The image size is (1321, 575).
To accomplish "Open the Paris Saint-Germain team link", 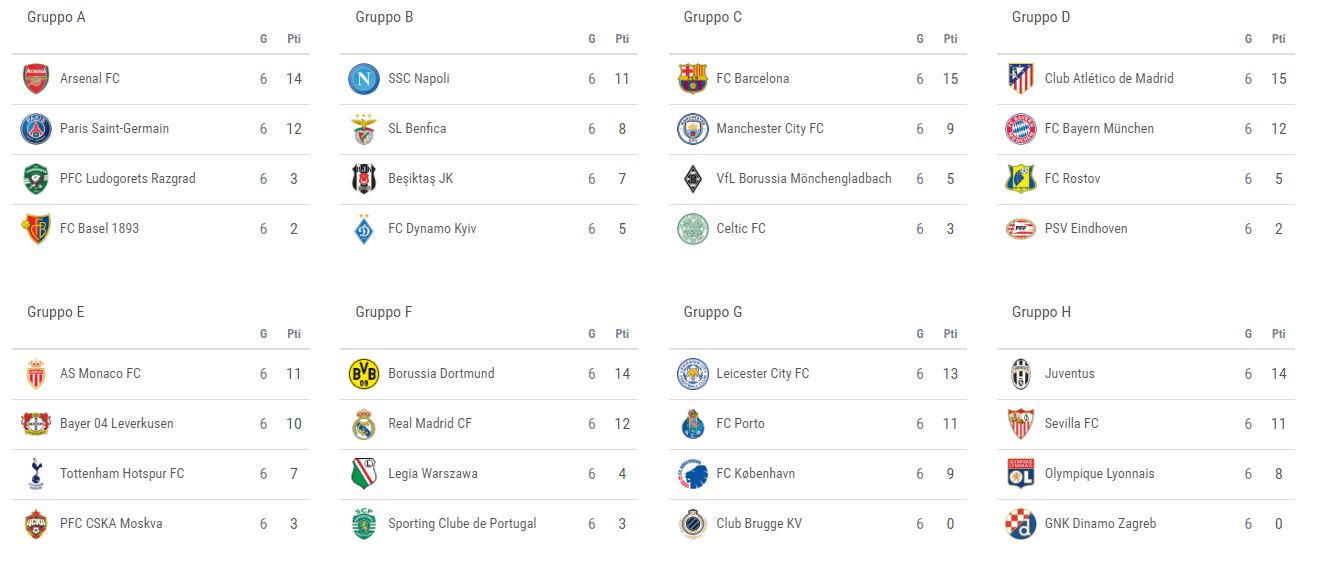I will [114, 129].
